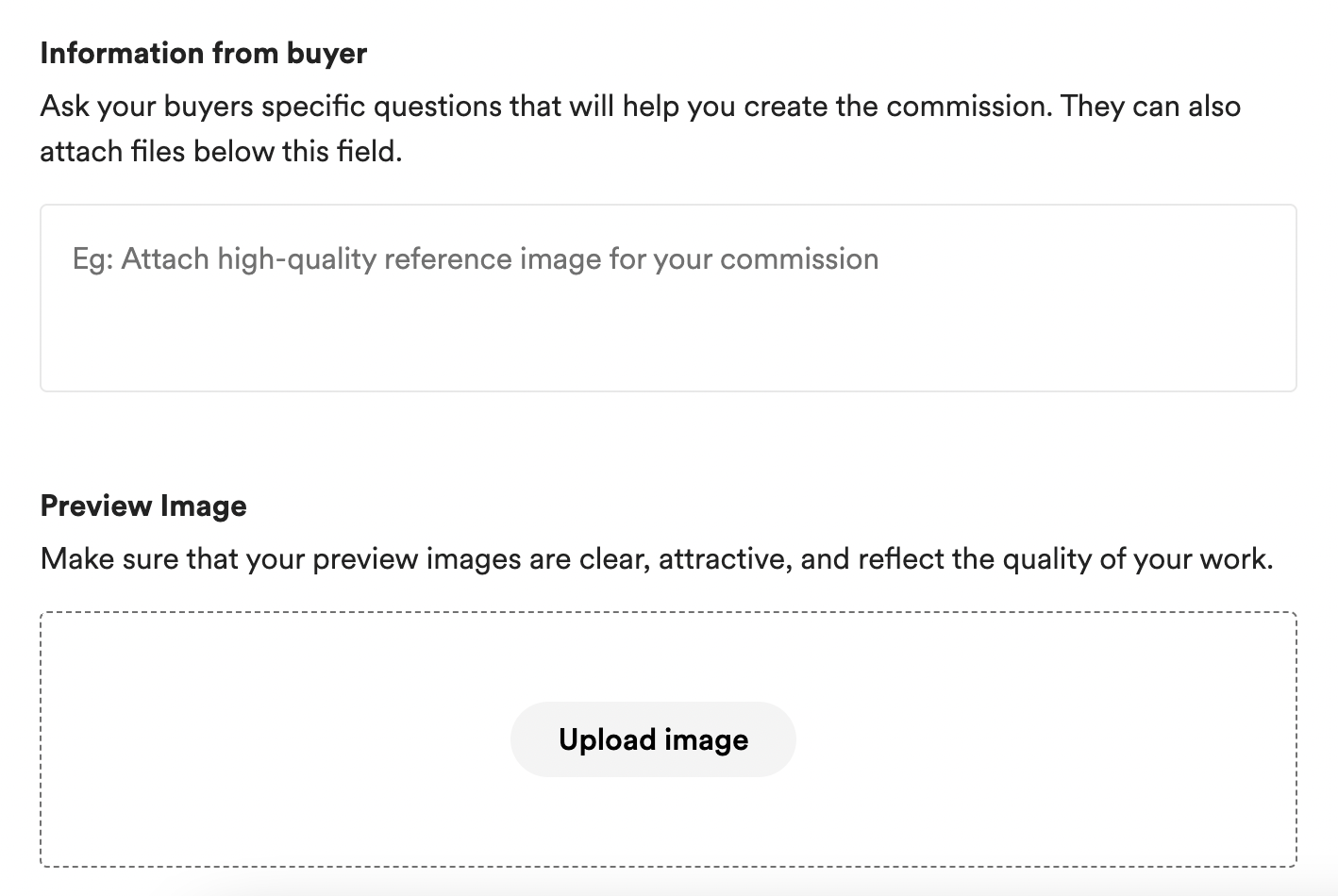
Task: Focus the Information from buyer text area
Action: pyautogui.click(x=668, y=298)
